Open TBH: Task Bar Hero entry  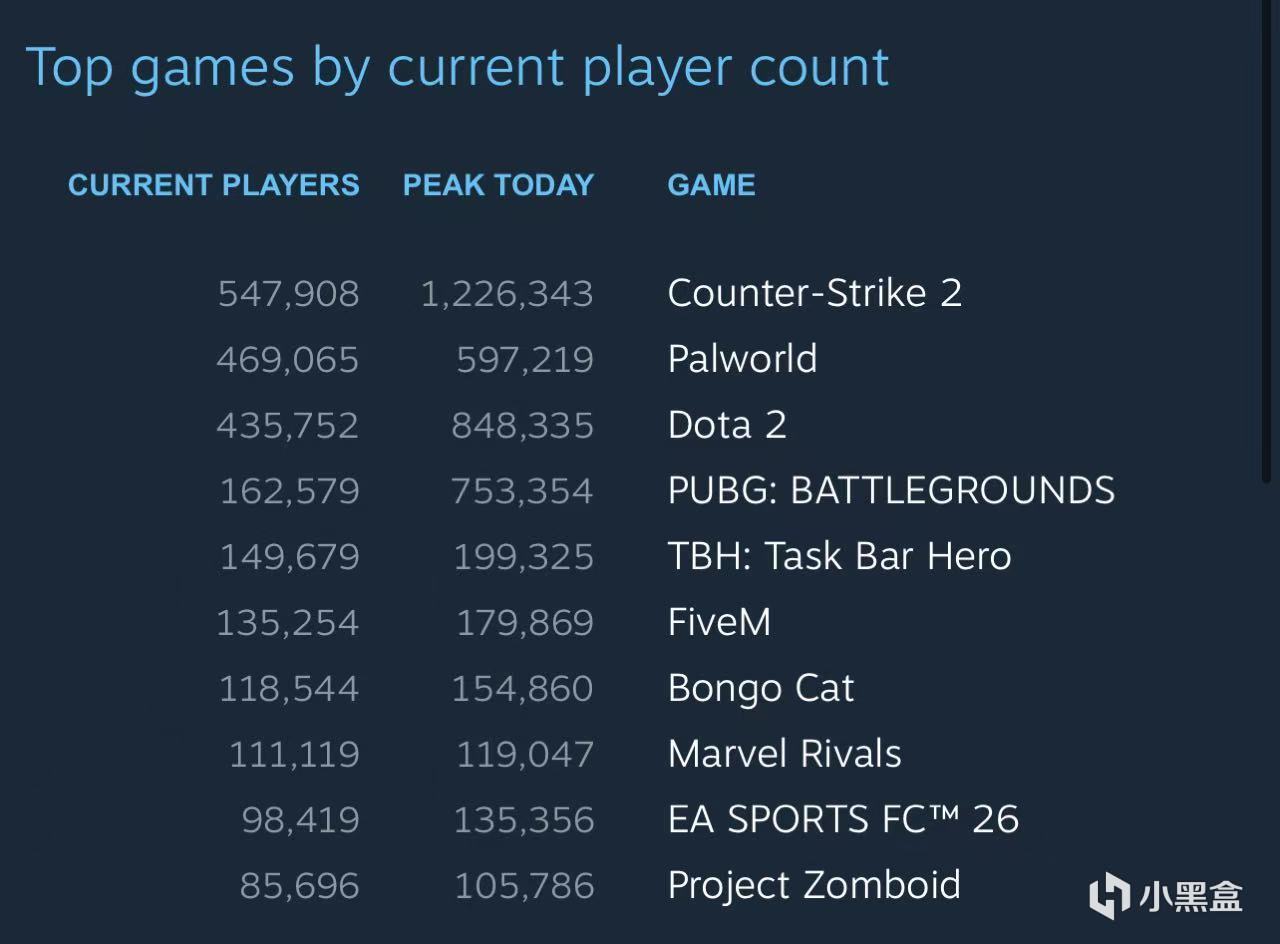[839, 556]
